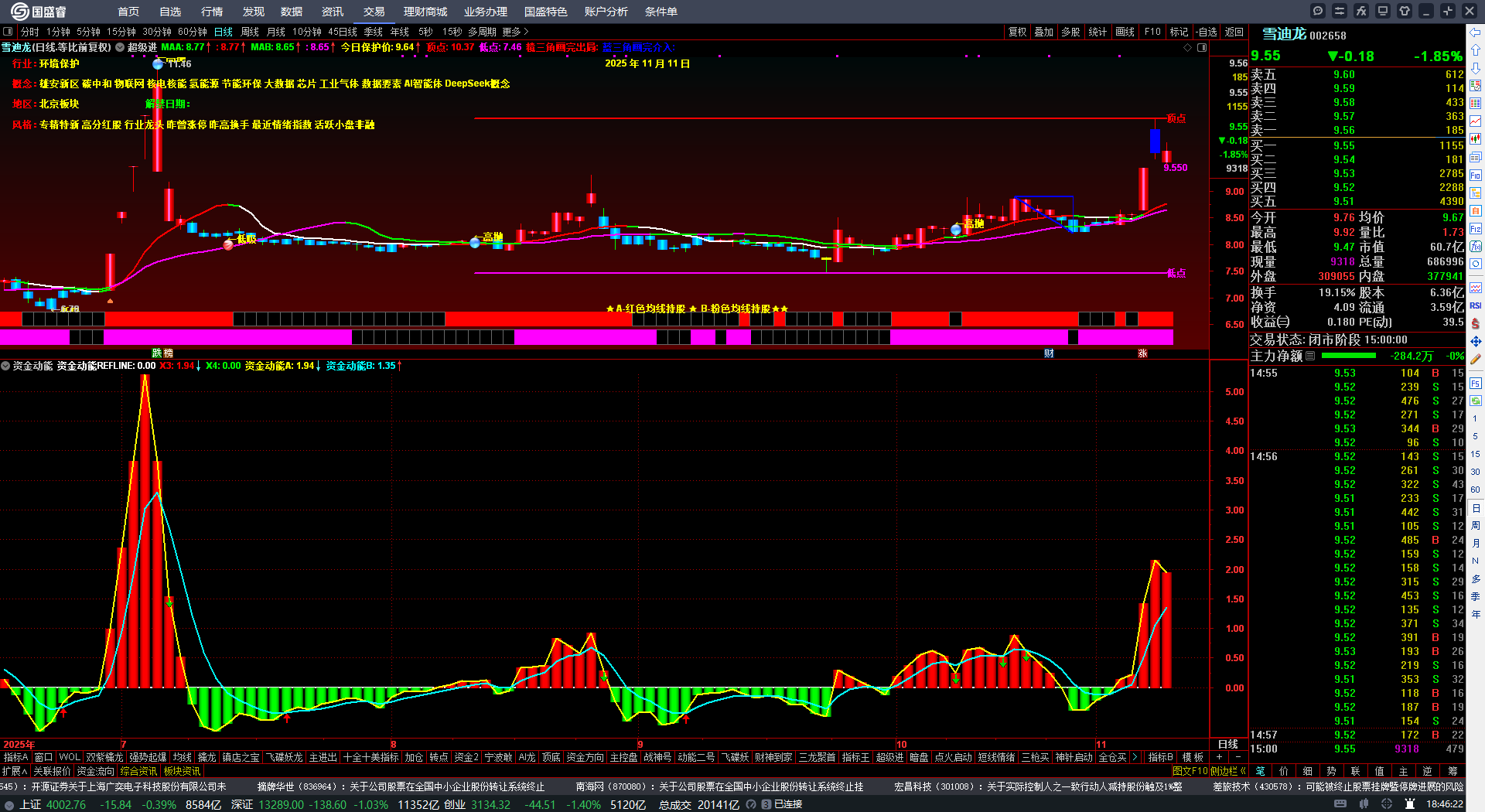Click the up arrow for previous stock
This screenshot has width=1485, height=812.
tap(1476, 49)
